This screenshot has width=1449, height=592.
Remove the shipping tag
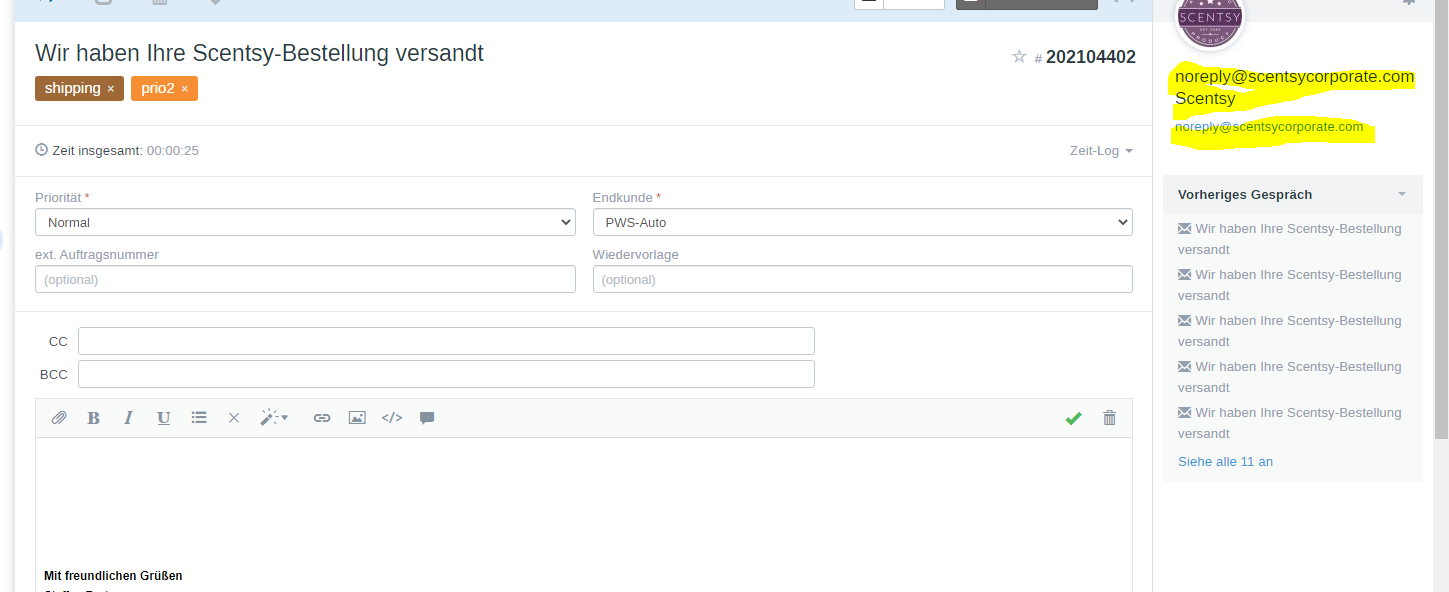(x=111, y=89)
